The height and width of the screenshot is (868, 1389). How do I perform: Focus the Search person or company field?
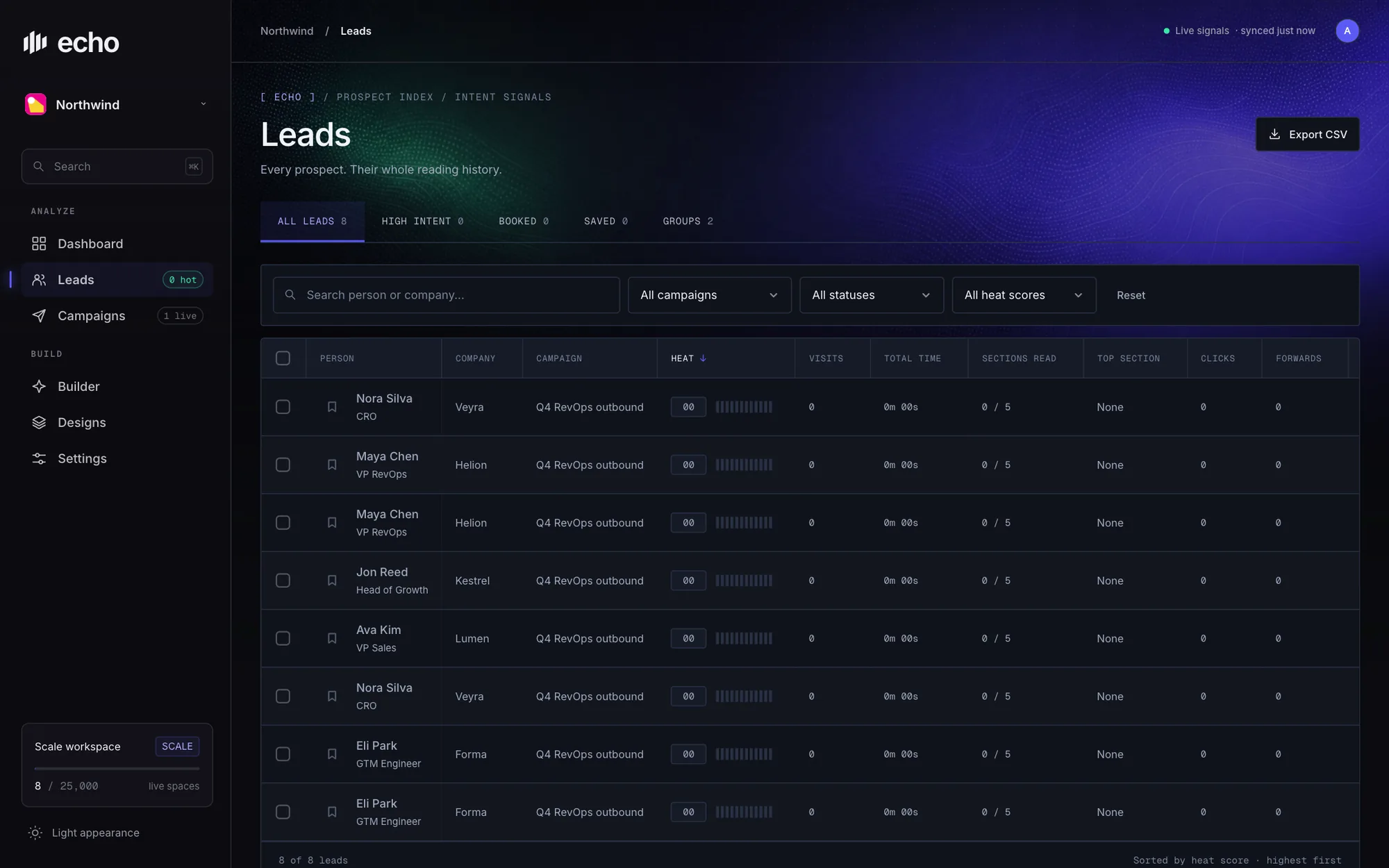click(446, 295)
